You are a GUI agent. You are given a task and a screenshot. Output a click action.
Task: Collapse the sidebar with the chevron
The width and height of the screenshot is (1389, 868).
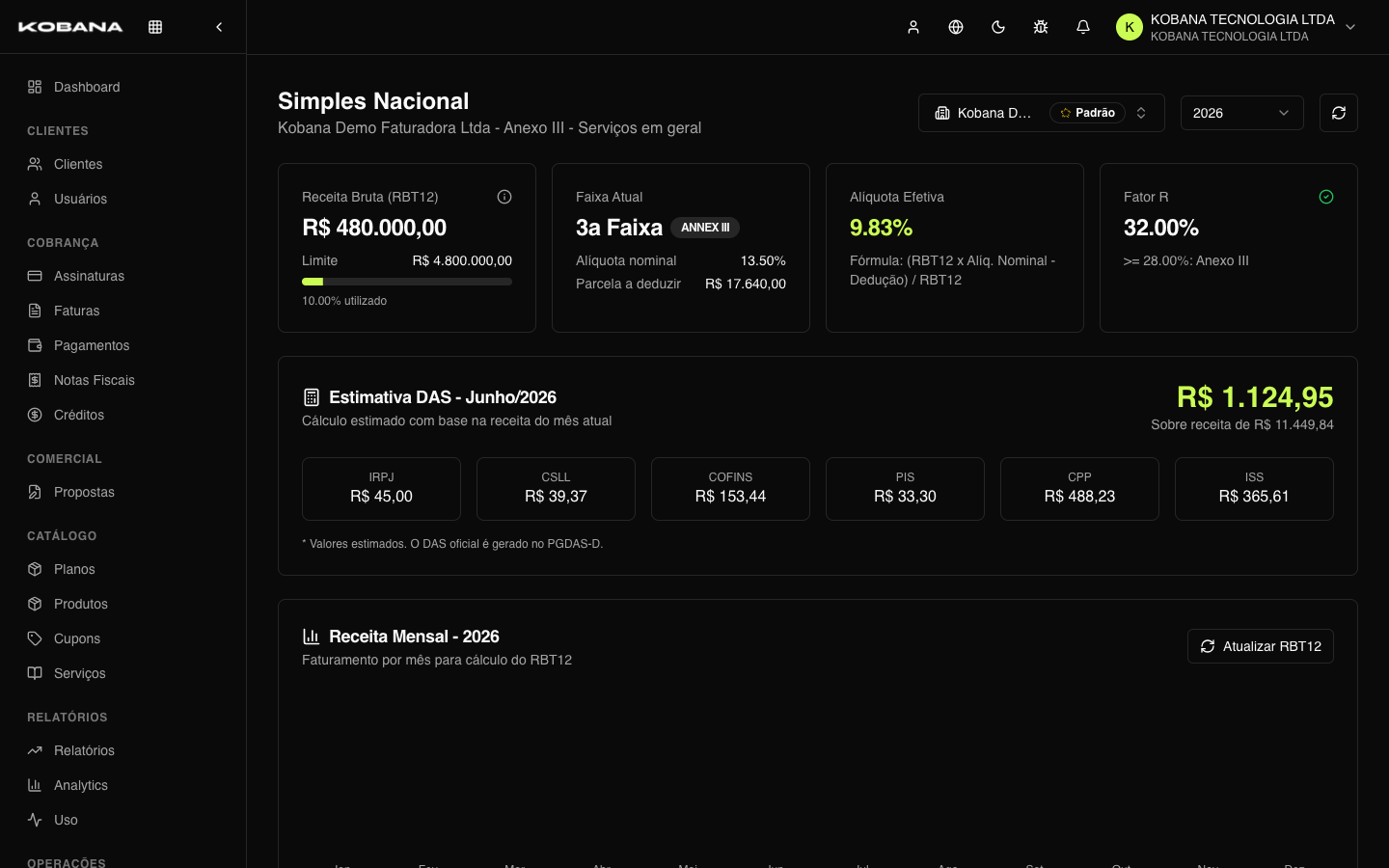click(x=219, y=27)
